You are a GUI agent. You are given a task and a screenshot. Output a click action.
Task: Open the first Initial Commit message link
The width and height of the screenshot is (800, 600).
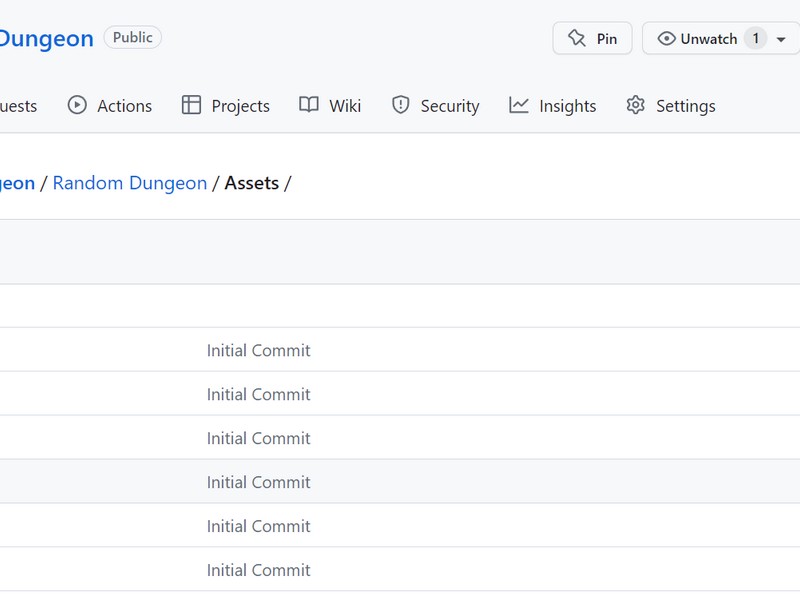258,351
